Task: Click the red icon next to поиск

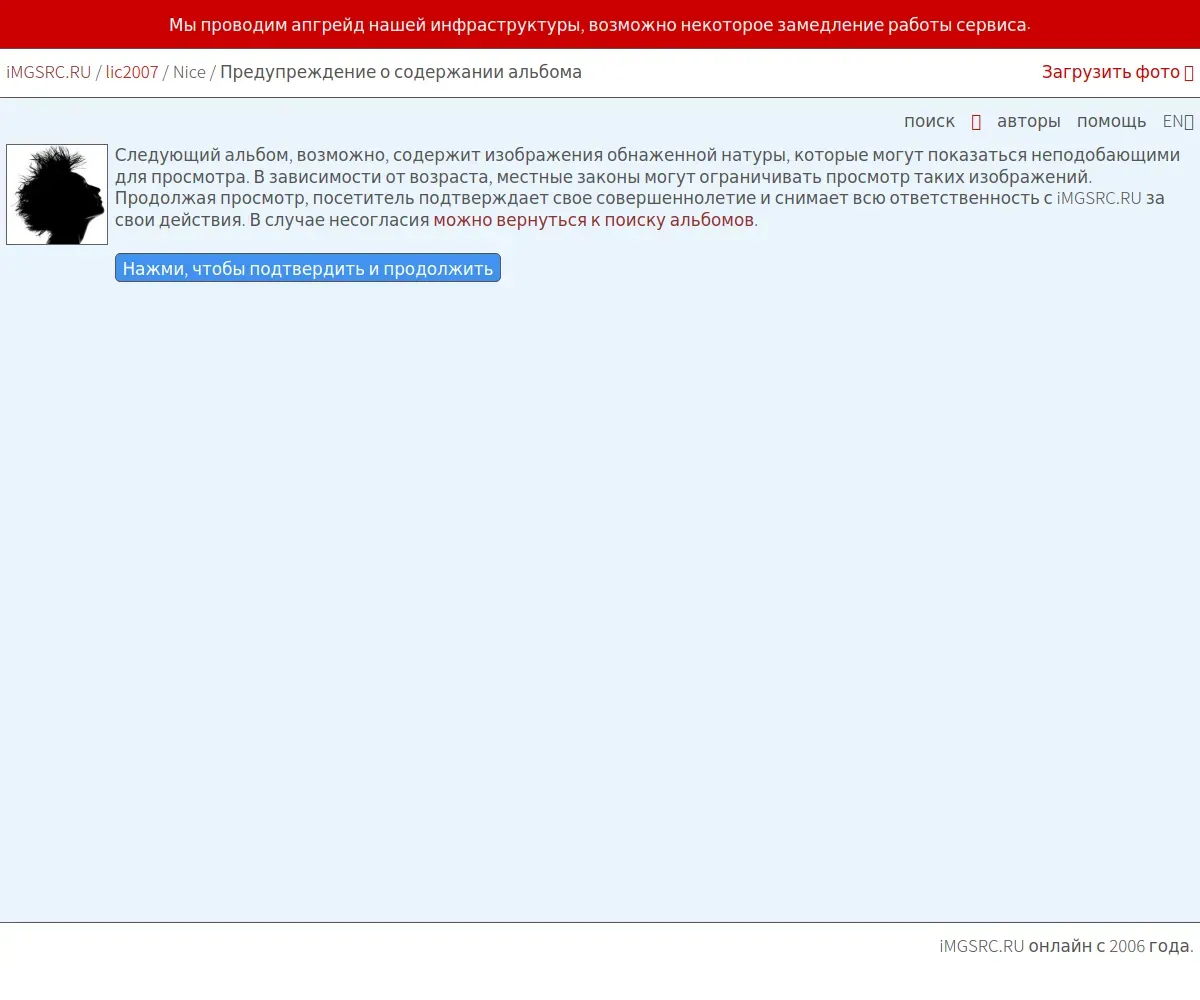Action: coord(976,122)
